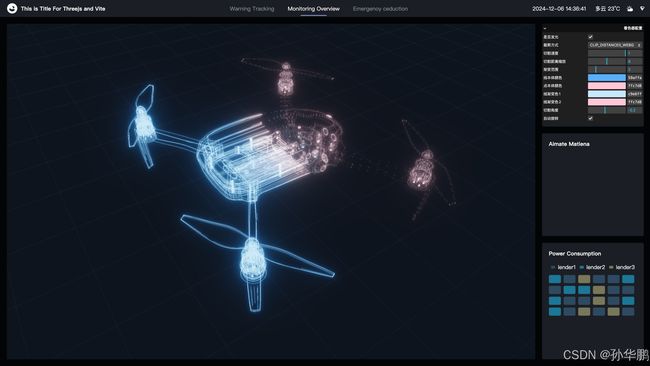Toggle the lender1 legend entry
The width and height of the screenshot is (650, 366).
point(563,267)
